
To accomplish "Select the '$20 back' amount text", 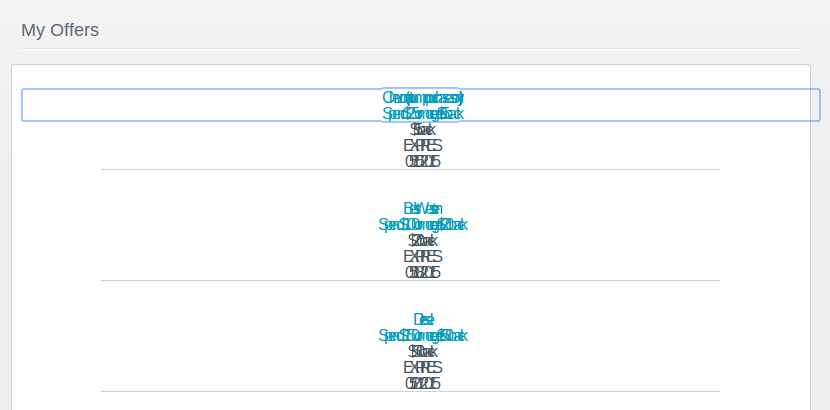I will [423, 241].
